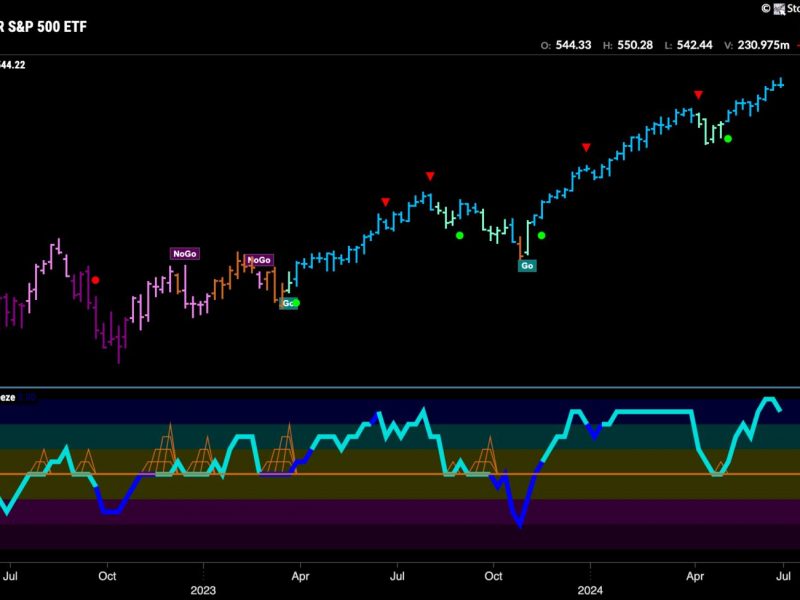The width and height of the screenshot is (800, 600).
Task: Click the Apr axis label after 2024
Action: pos(695,576)
